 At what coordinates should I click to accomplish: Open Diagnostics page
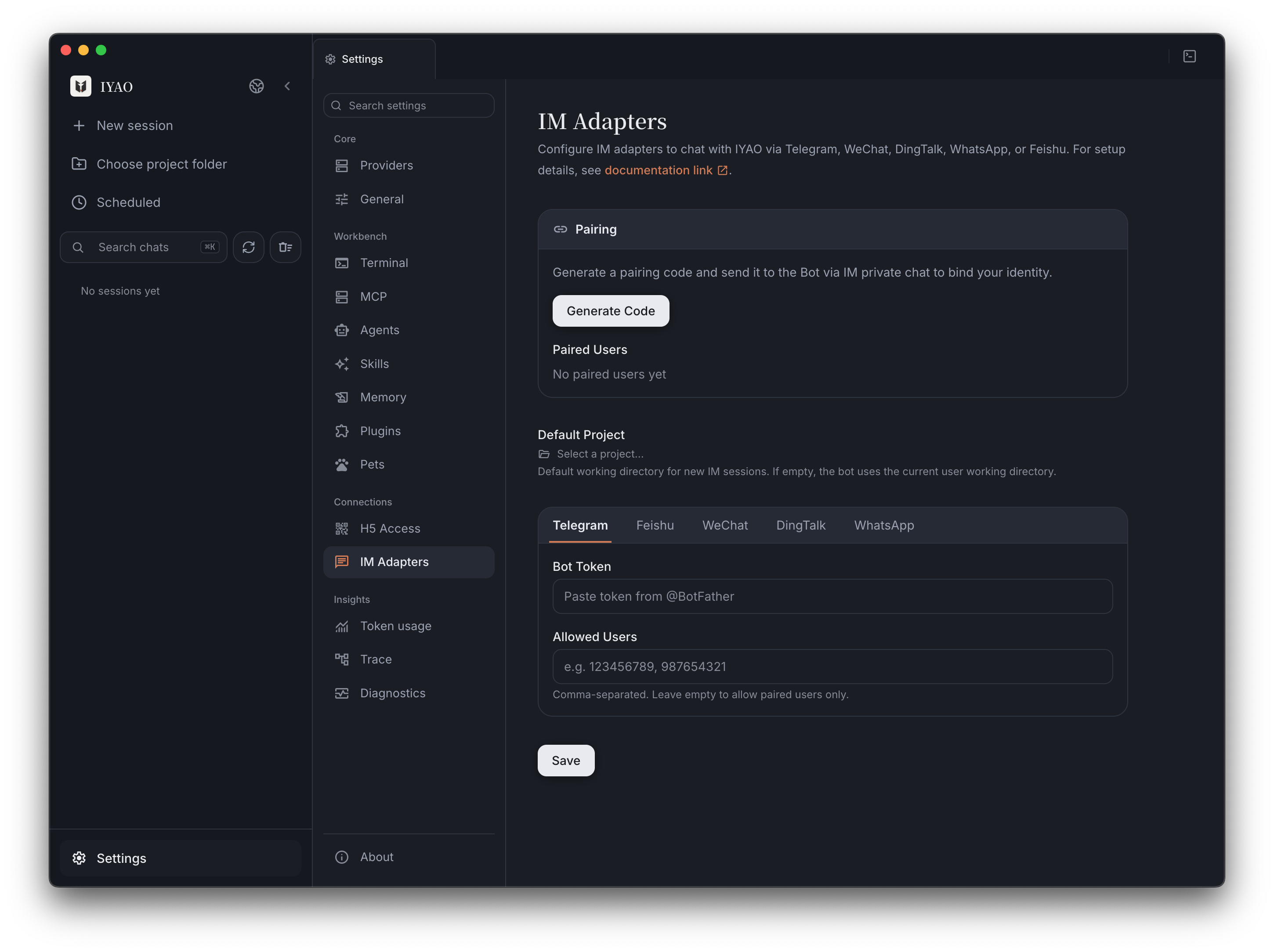click(x=409, y=693)
